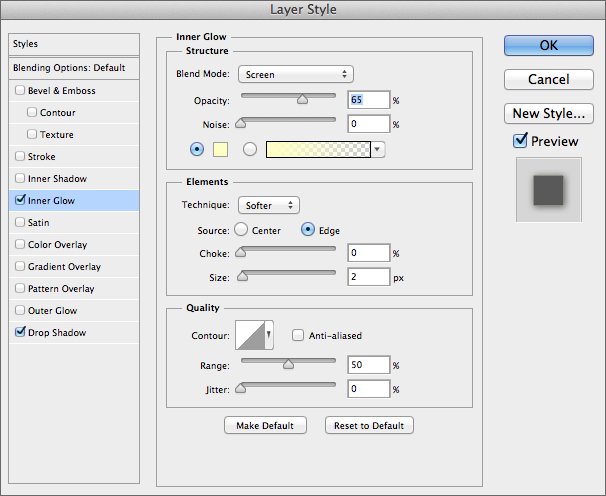Click the layer style preview thumbnail
Image resolution: width=606 pixels, height=496 pixels.
[x=547, y=188]
